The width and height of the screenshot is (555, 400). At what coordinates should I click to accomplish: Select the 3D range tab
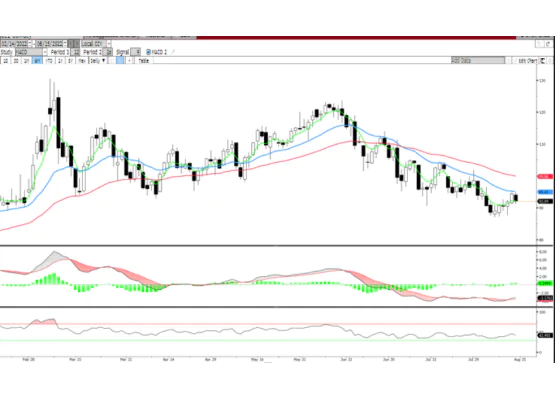pyautogui.click(x=16, y=61)
